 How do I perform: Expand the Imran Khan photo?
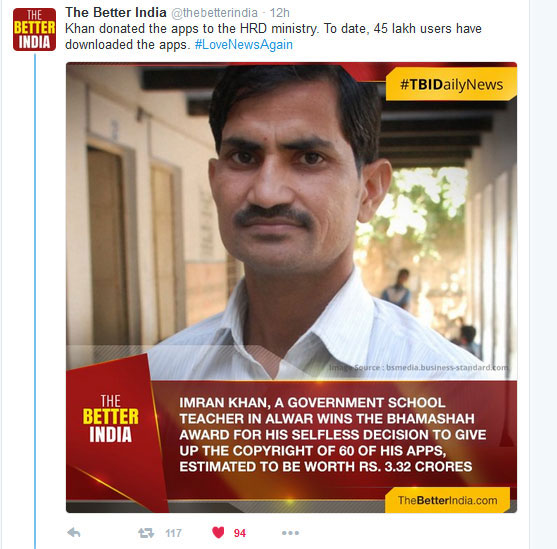click(291, 287)
